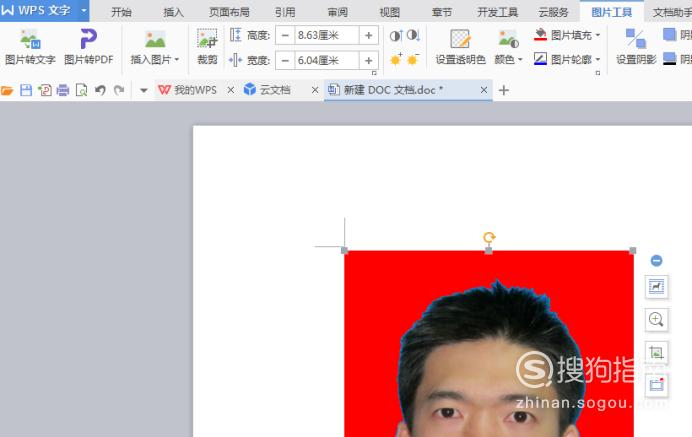Increase picture brightness sun icon
Image resolution: width=692 pixels, height=437 pixels.
(x=396, y=59)
